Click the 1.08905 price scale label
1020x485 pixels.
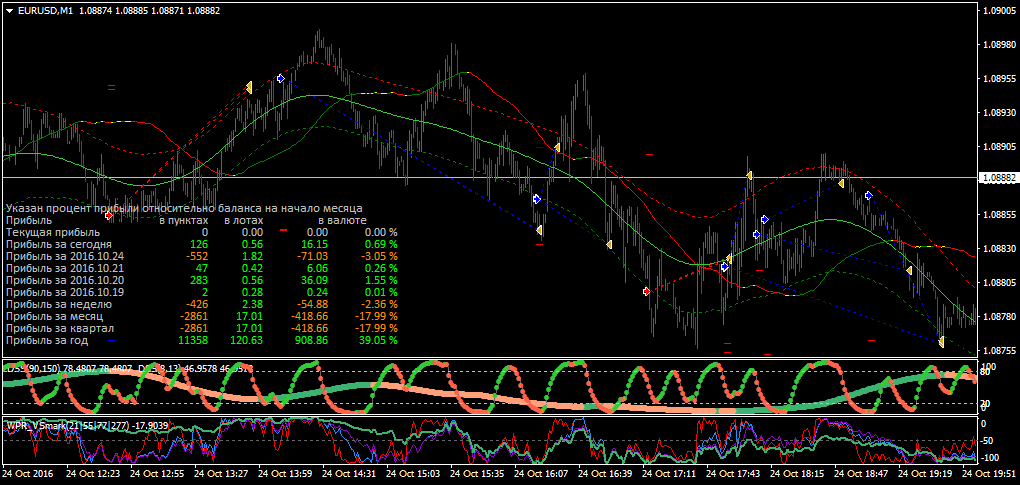(999, 147)
